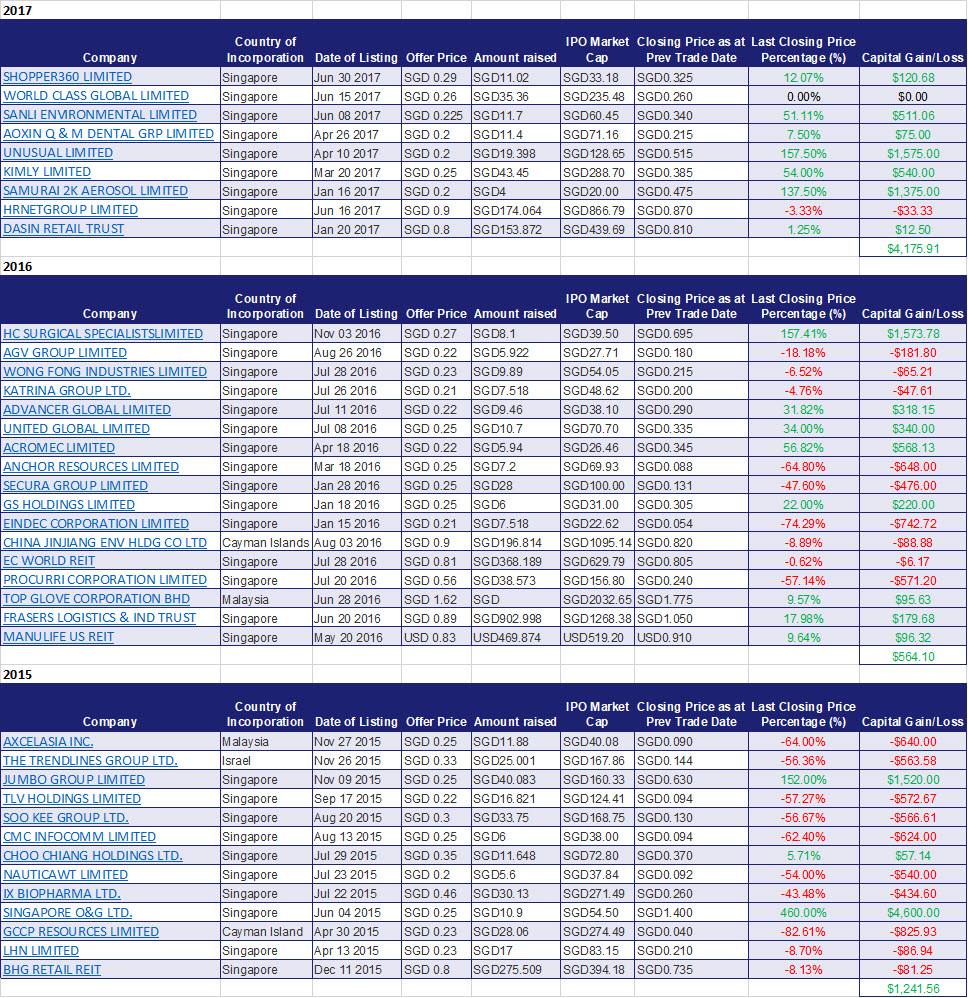Viewport: 968px width, 998px height.
Task: Open the DASIN RETAIL TRUST link
Action: coord(64,229)
